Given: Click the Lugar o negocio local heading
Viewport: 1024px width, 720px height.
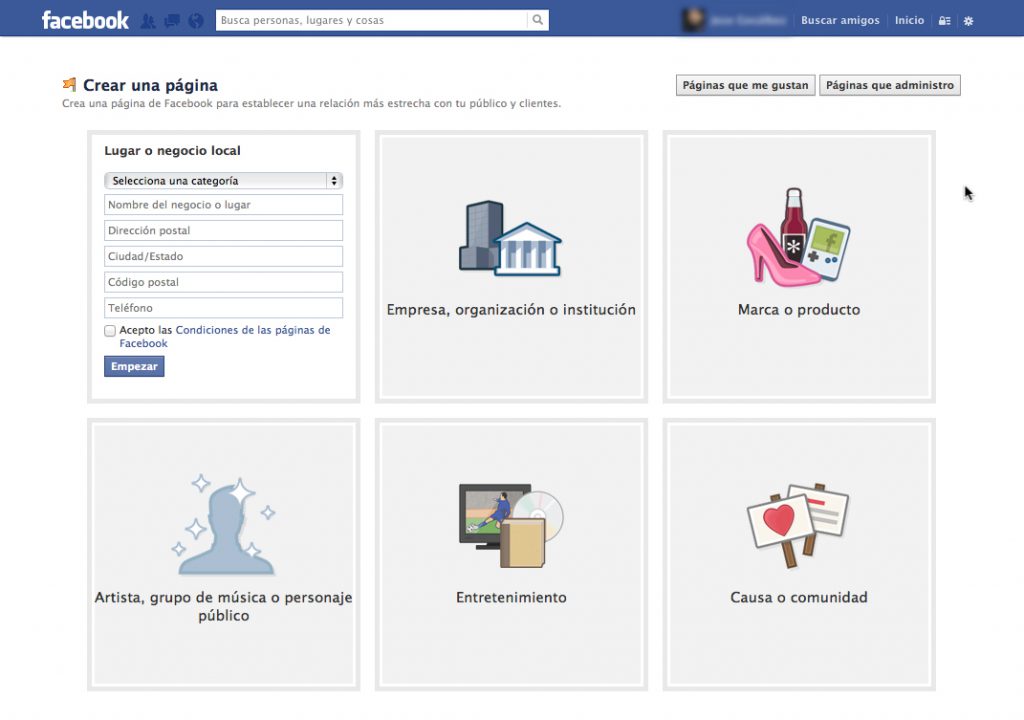Looking at the screenshot, I should (172, 150).
